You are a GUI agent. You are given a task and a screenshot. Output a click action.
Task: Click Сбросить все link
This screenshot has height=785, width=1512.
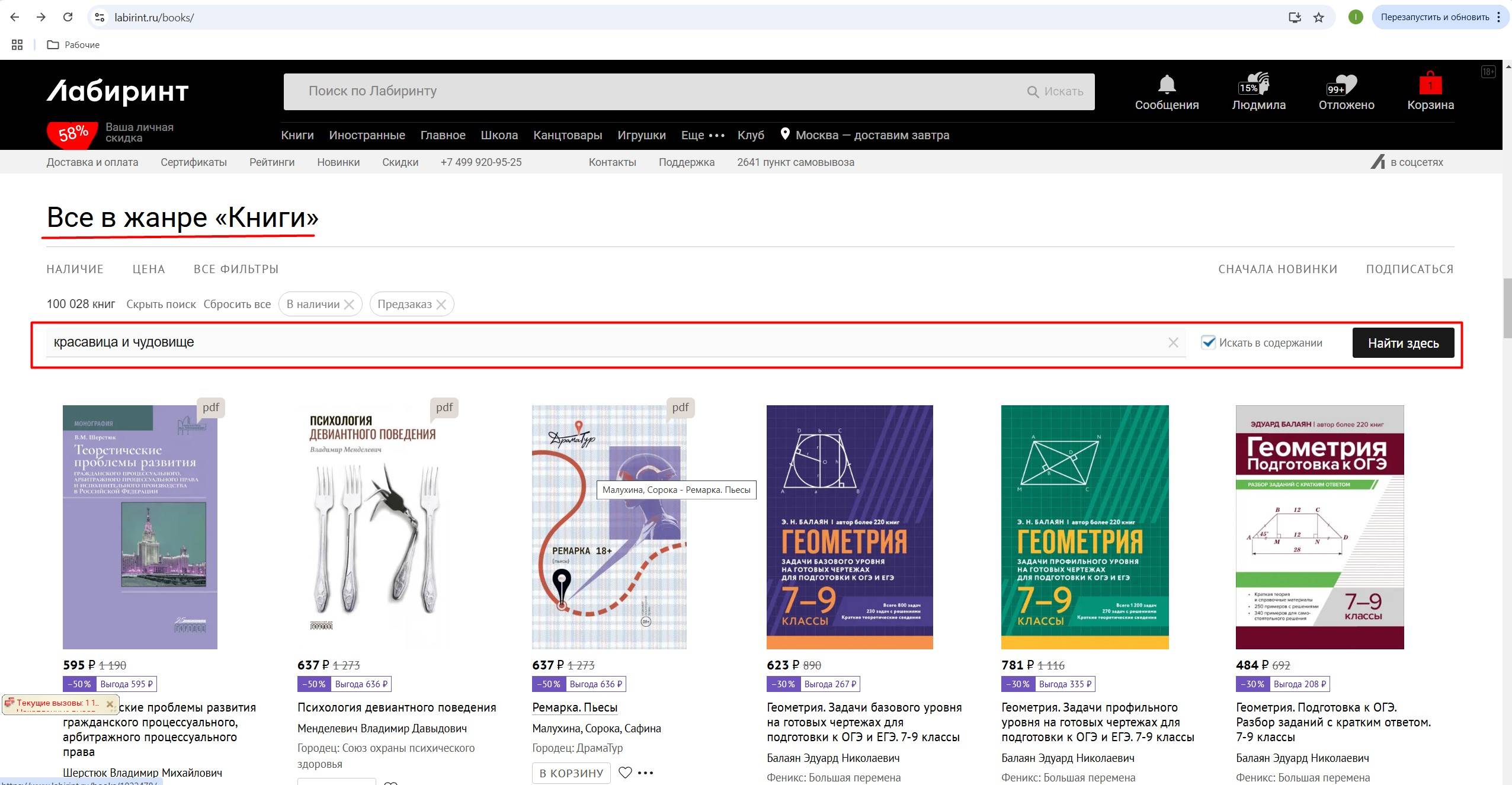click(237, 305)
